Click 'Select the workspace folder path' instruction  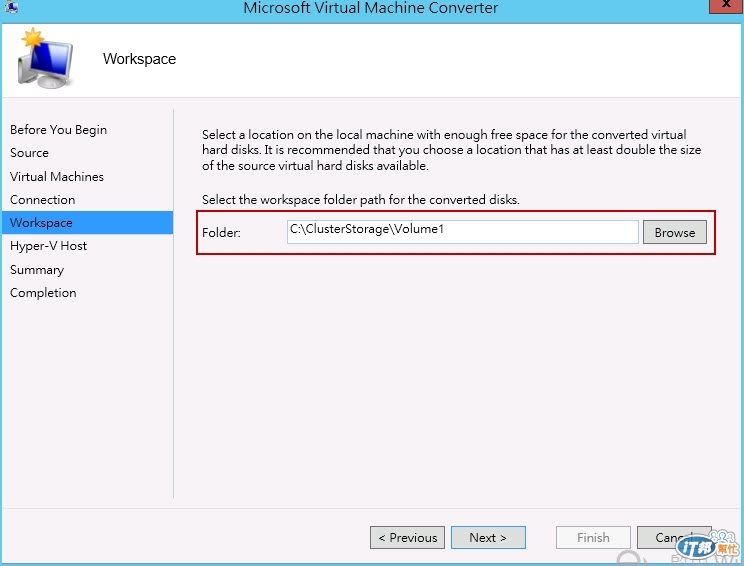pyautogui.click(x=361, y=200)
